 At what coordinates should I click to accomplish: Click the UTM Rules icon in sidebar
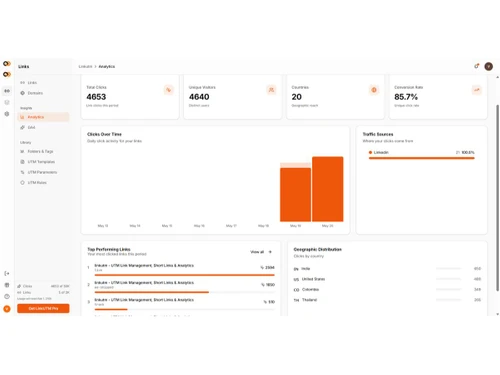[22, 183]
